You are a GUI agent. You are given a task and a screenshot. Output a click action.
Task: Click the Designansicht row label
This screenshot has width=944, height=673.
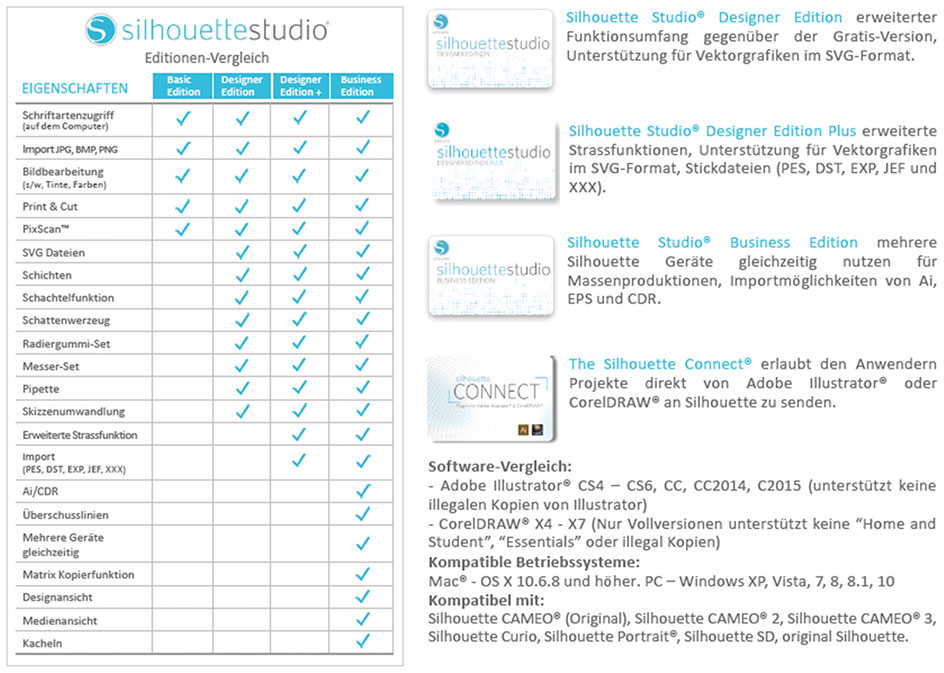57,597
